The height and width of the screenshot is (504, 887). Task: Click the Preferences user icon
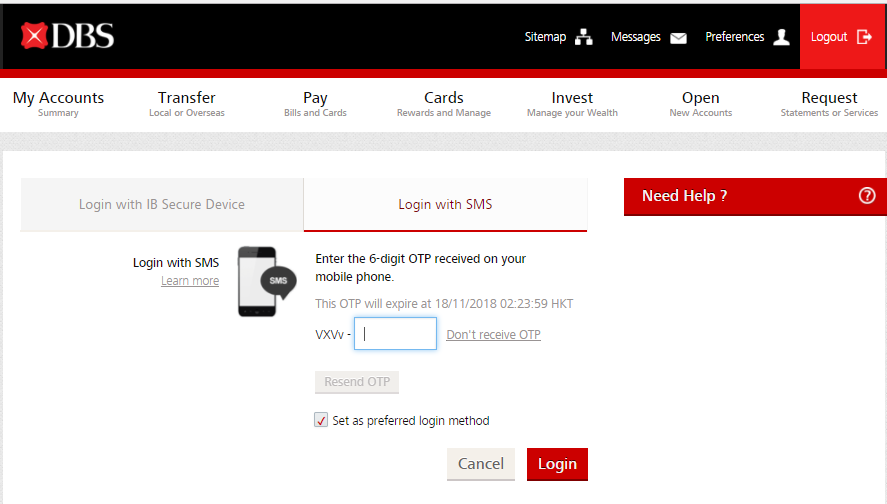coord(781,37)
